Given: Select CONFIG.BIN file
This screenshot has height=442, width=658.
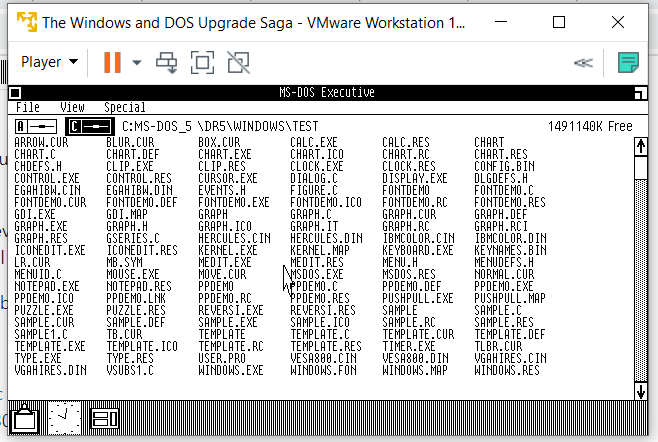Looking at the screenshot, I should [504, 166].
